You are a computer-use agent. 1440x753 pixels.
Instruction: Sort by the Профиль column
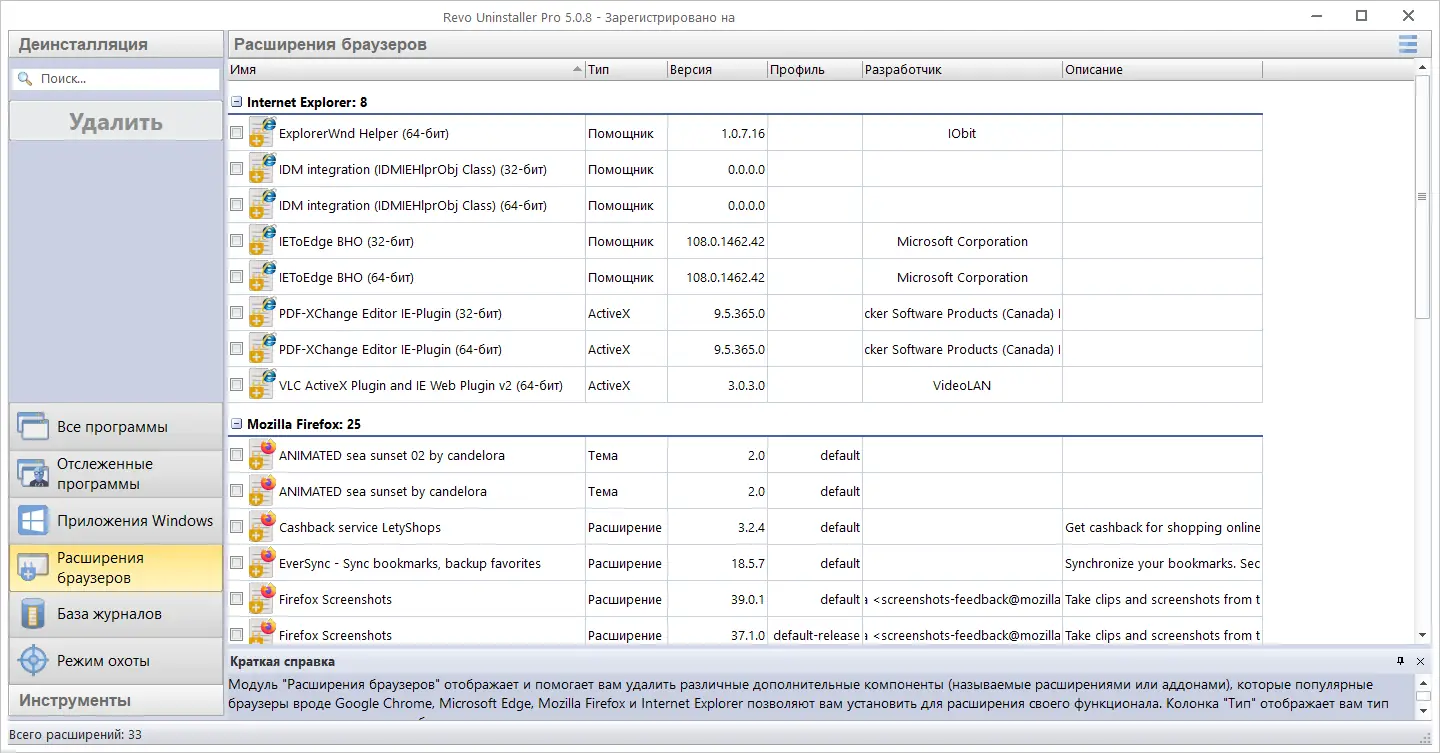815,70
